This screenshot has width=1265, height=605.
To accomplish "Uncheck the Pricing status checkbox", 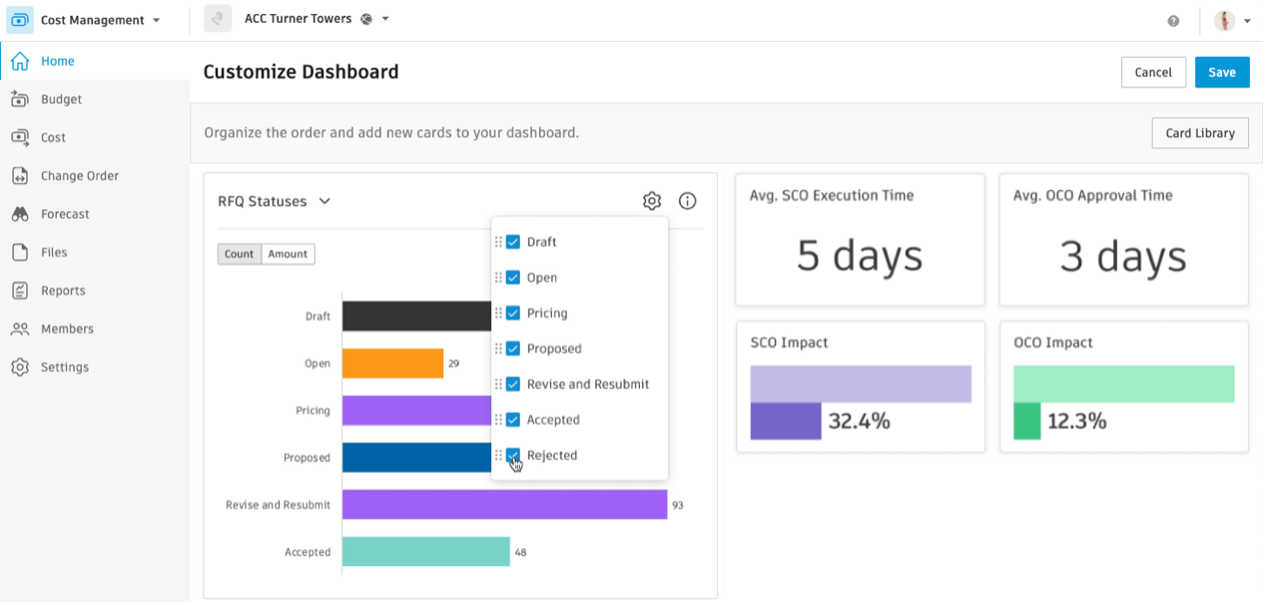I will 513,313.
